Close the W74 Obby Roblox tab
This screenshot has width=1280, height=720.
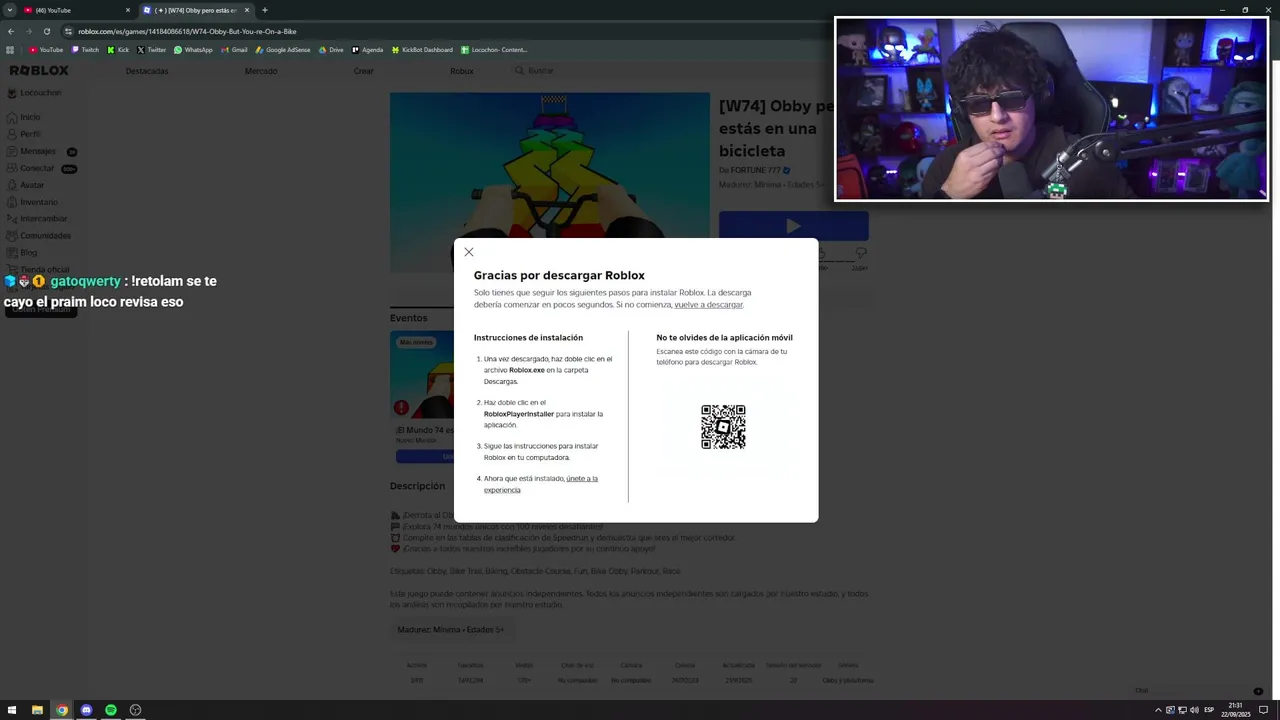pos(247,10)
